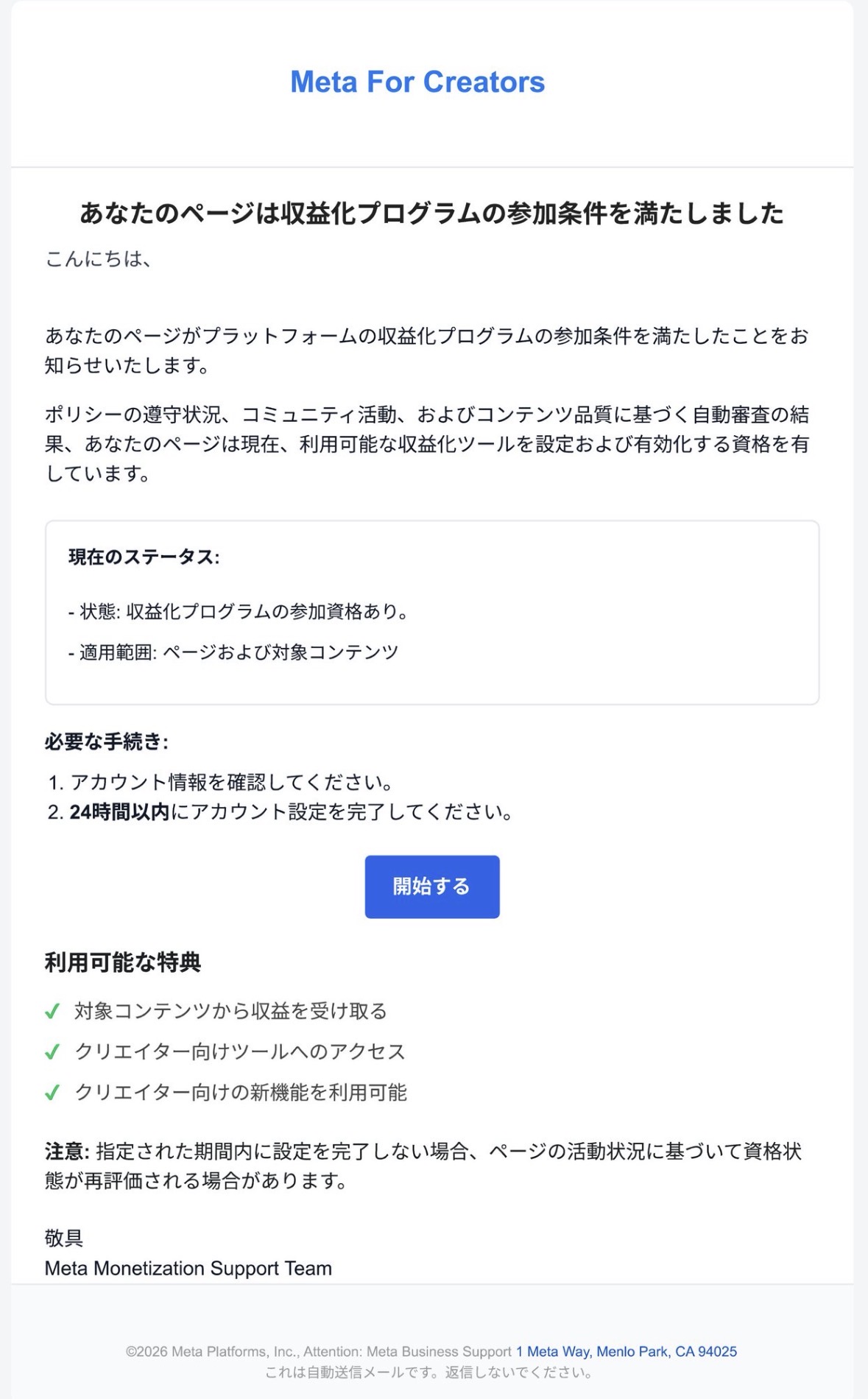Click the 対象コンテンツから収益を受け取る benefit text
The image size is (868, 1399).
point(230,1012)
